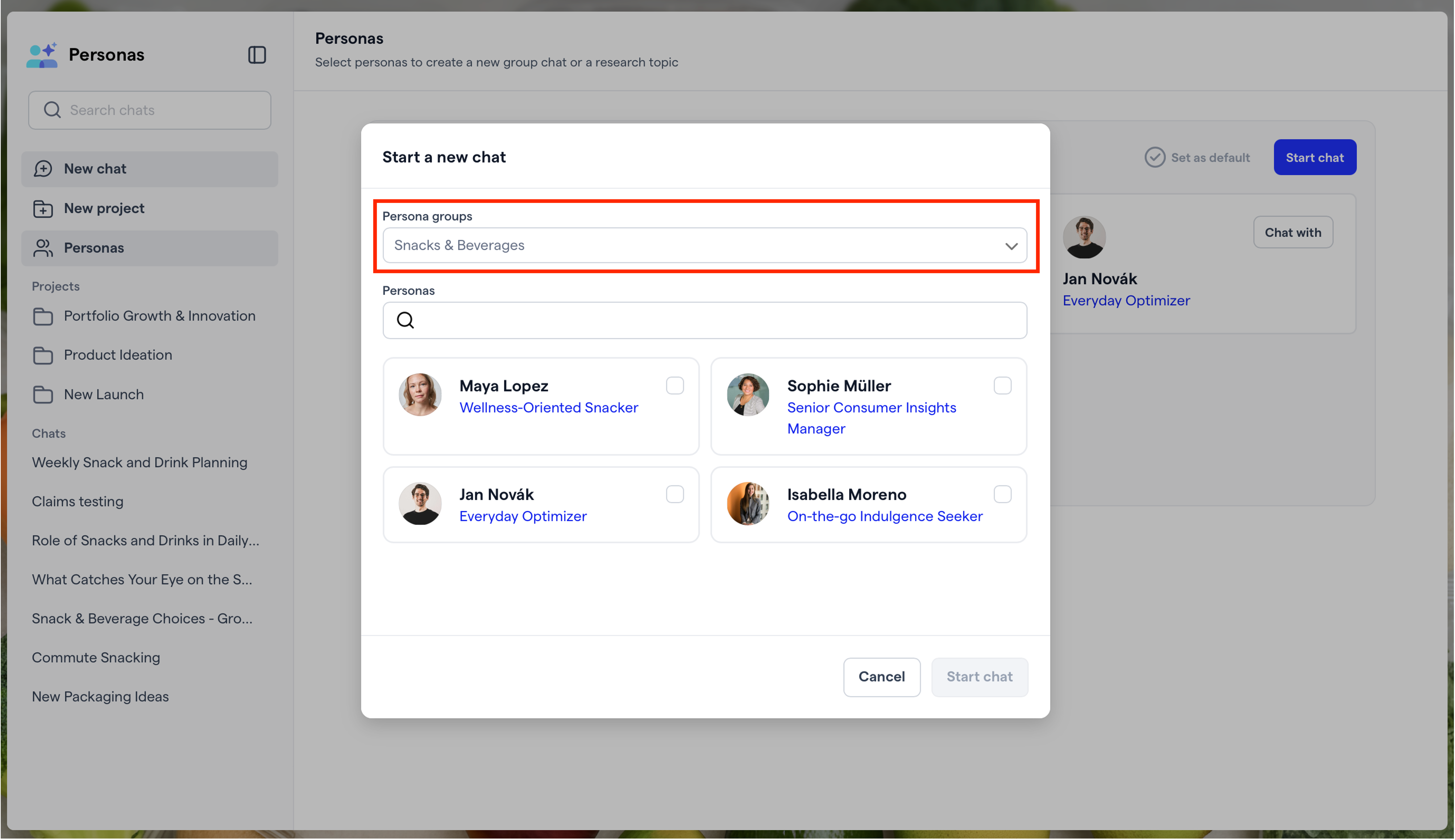1455x840 pixels.
Task: Open the Product Ideation project
Action: coord(149,355)
